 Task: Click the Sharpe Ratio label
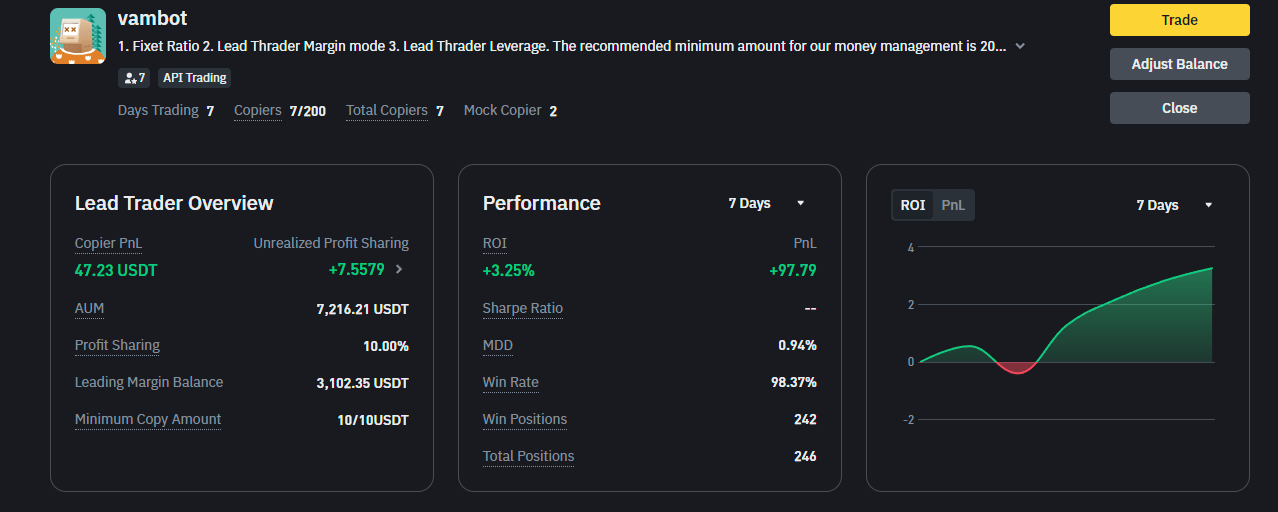522,308
